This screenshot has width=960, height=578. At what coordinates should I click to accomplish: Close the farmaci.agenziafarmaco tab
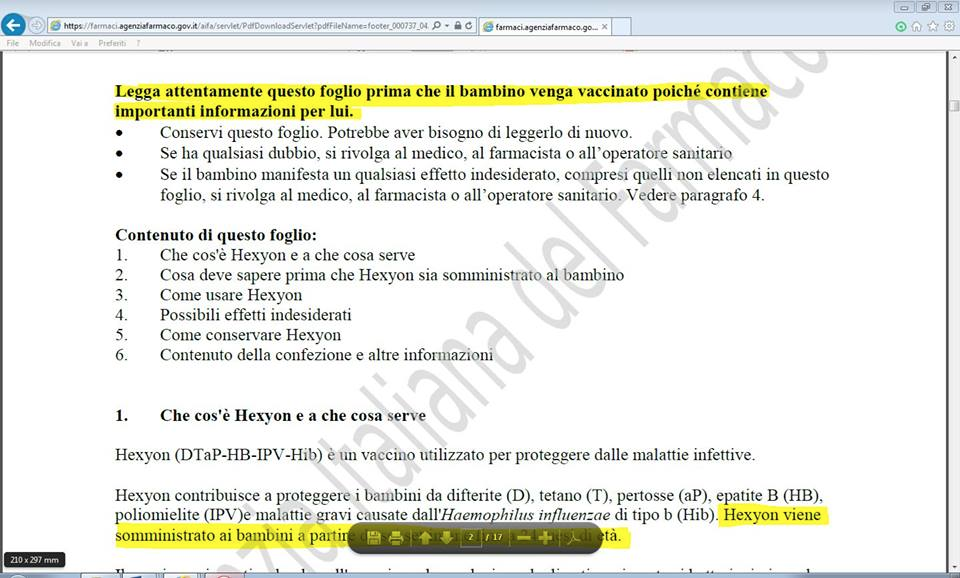605,26
